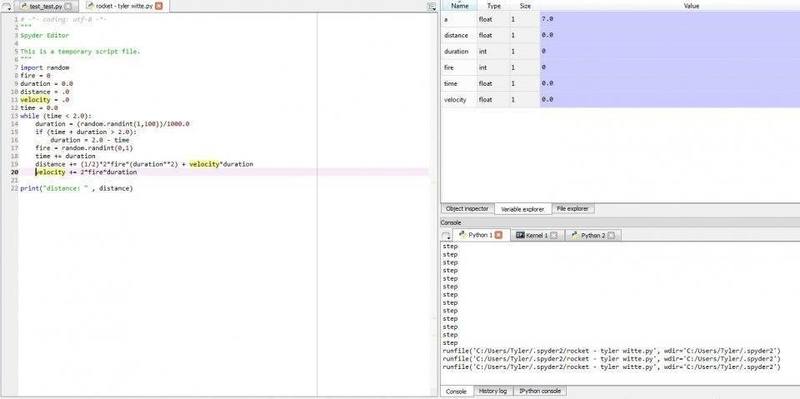This screenshot has height=399, width=800.
Task: Select the Kernel 1 console tab
Action: click(x=537, y=235)
